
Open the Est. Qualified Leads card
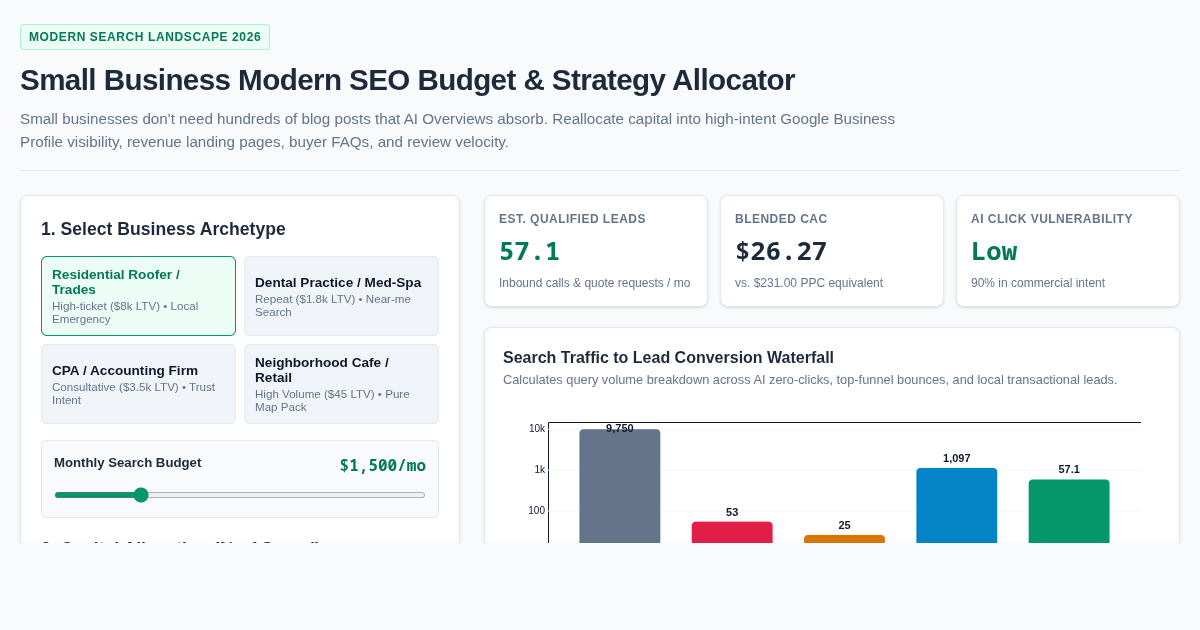pyautogui.click(x=596, y=251)
